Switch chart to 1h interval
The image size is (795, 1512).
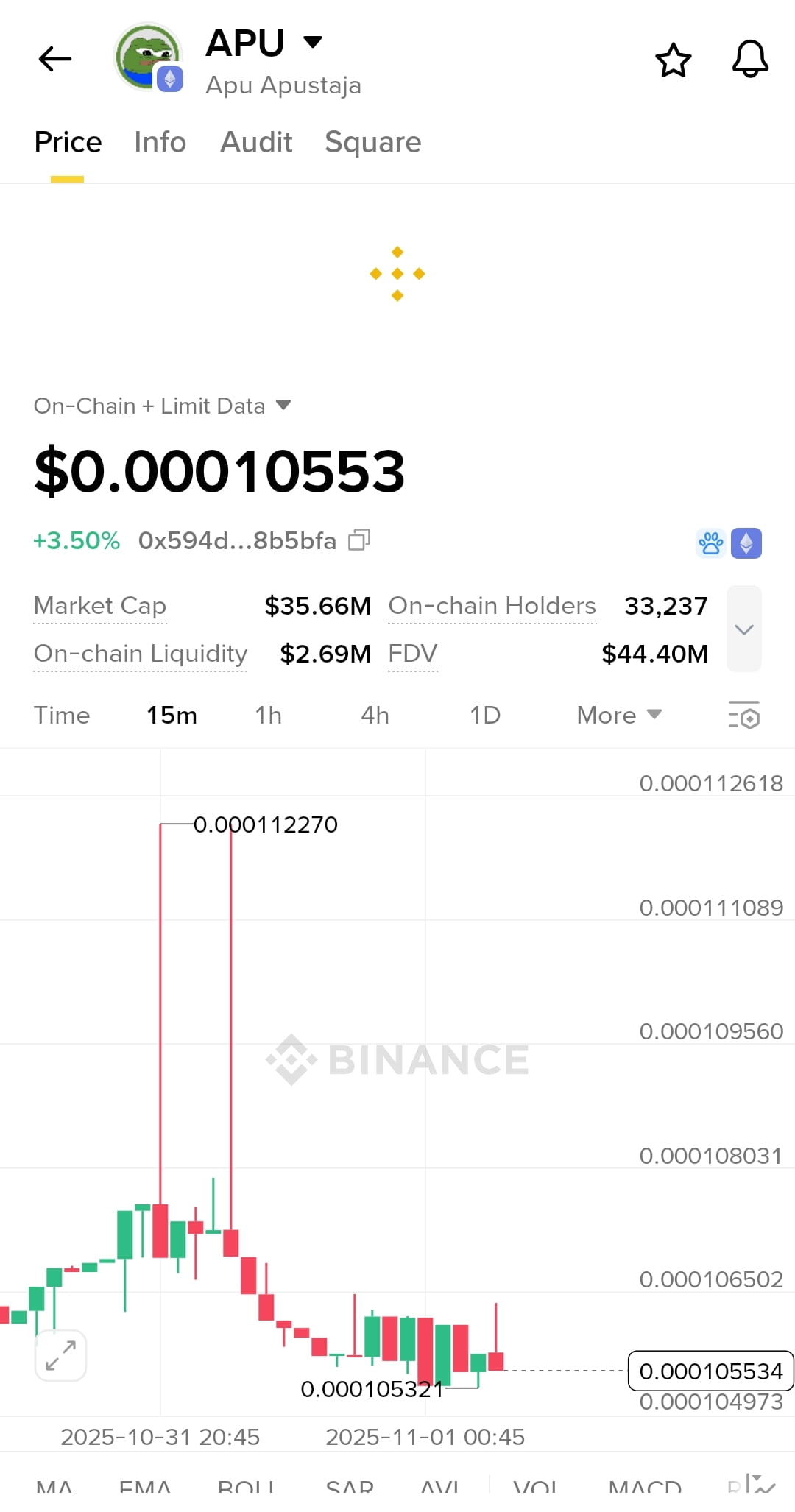269,715
